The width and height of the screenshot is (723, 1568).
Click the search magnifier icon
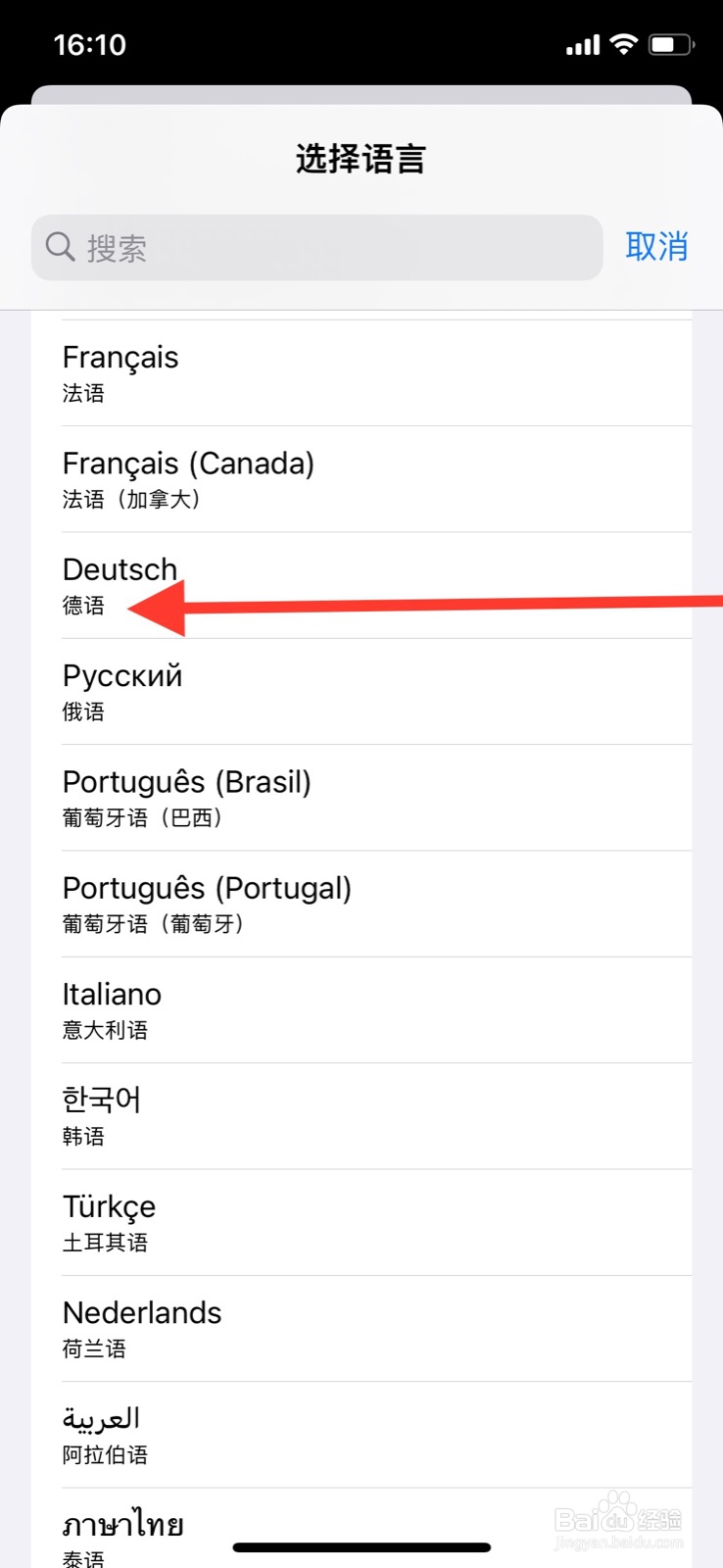[61, 247]
